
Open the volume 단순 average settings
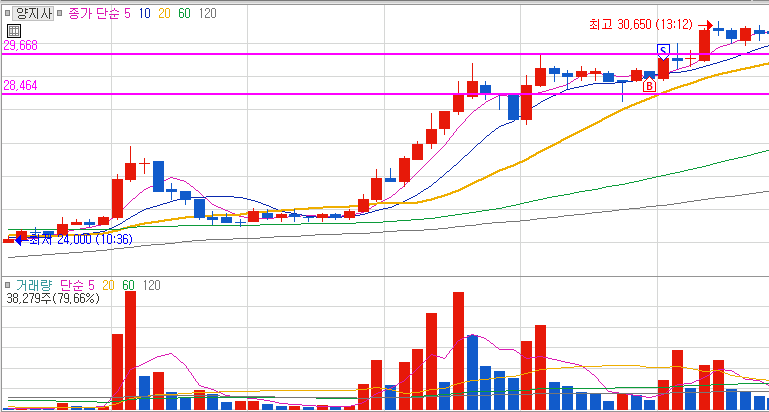coord(74,285)
